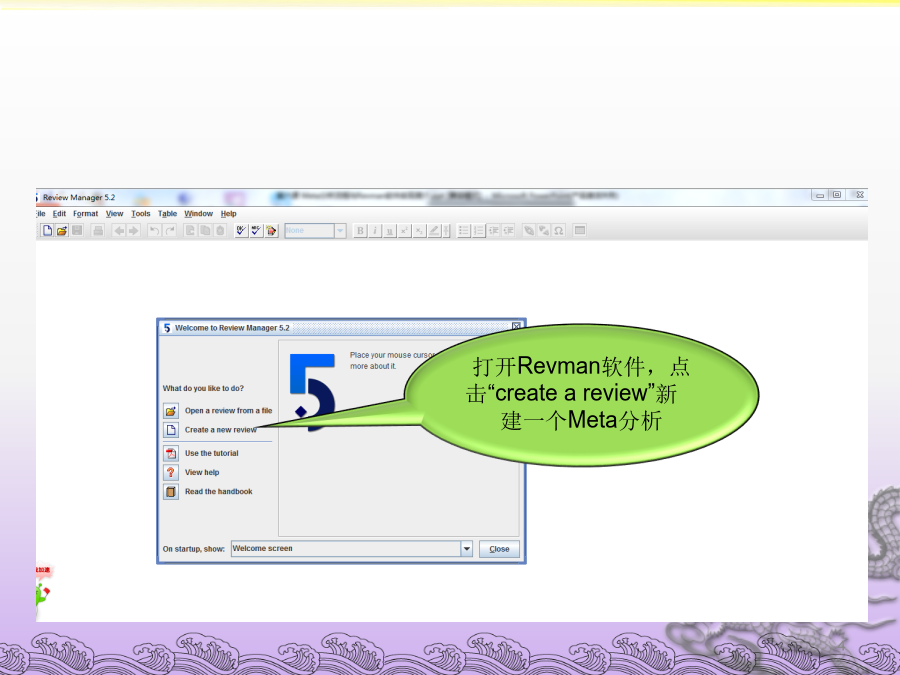Click the Cut toolbar icon
The height and width of the screenshot is (675, 900).
190,231
